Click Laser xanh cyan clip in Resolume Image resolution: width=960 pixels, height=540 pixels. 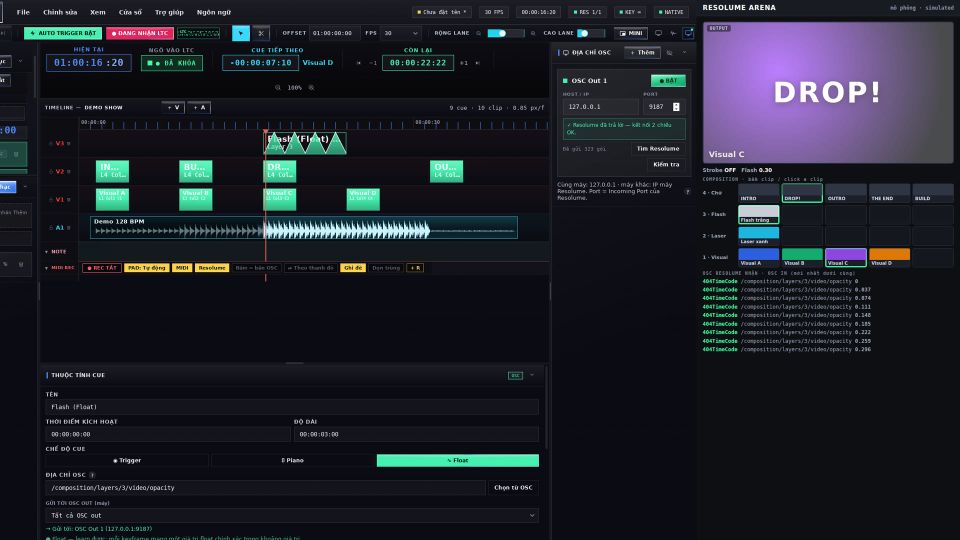point(759,236)
